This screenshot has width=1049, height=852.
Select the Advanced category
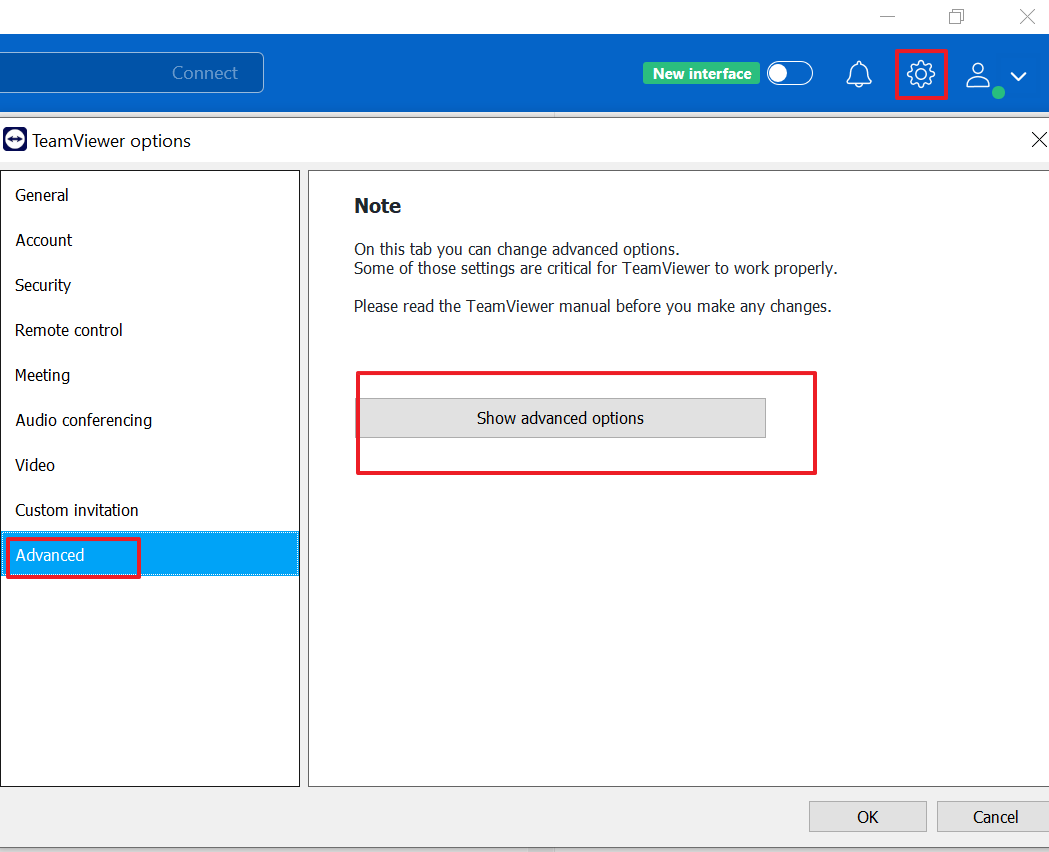(x=150, y=554)
